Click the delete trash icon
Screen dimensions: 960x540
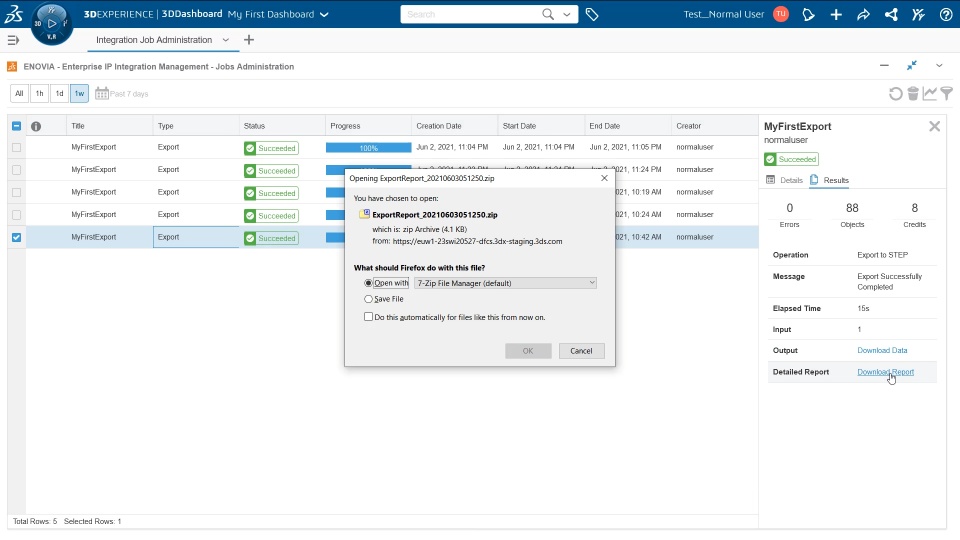point(913,93)
